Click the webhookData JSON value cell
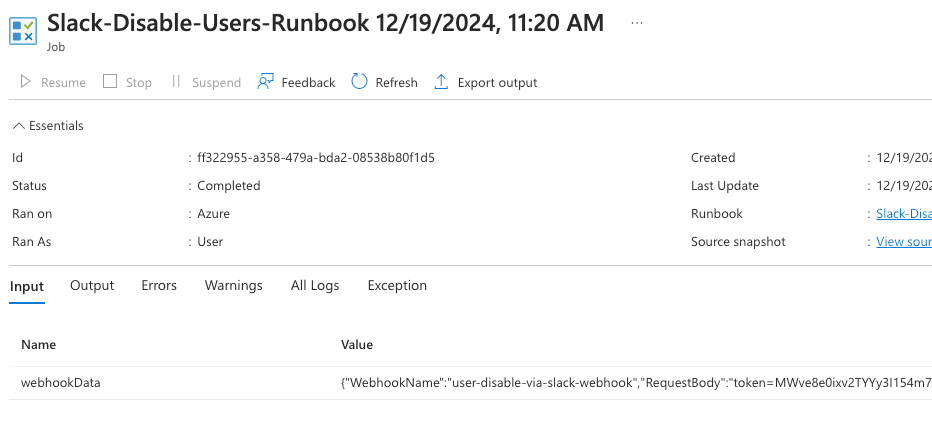 (636, 383)
